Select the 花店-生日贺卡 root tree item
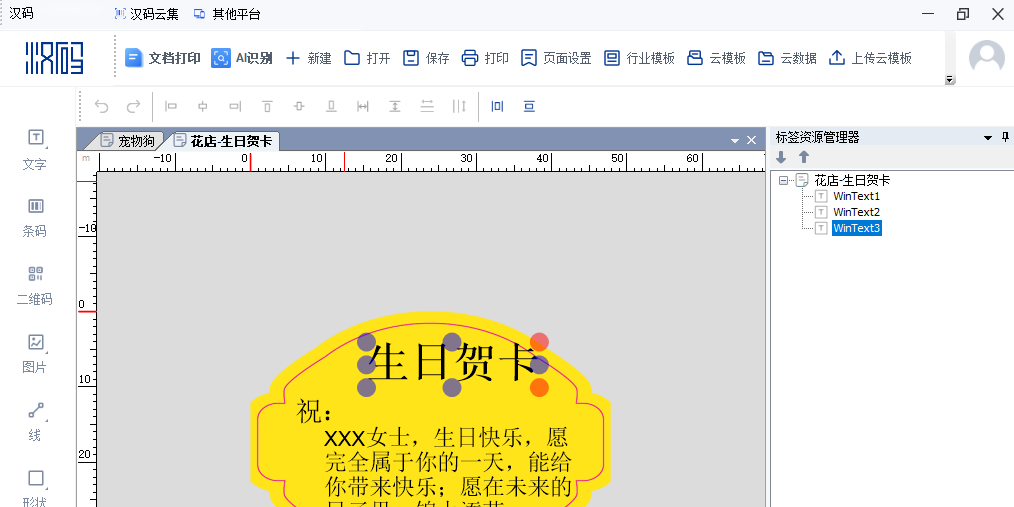The image size is (1014, 507). pyautogui.click(x=852, y=180)
